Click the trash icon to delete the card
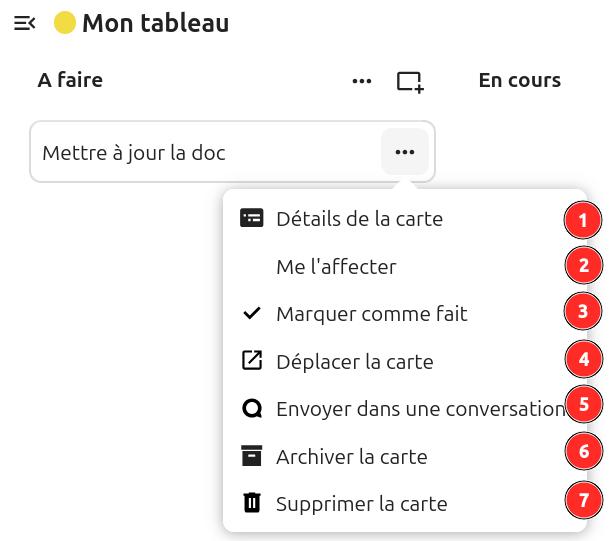Image resolution: width=613 pixels, height=541 pixels. [252, 503]
